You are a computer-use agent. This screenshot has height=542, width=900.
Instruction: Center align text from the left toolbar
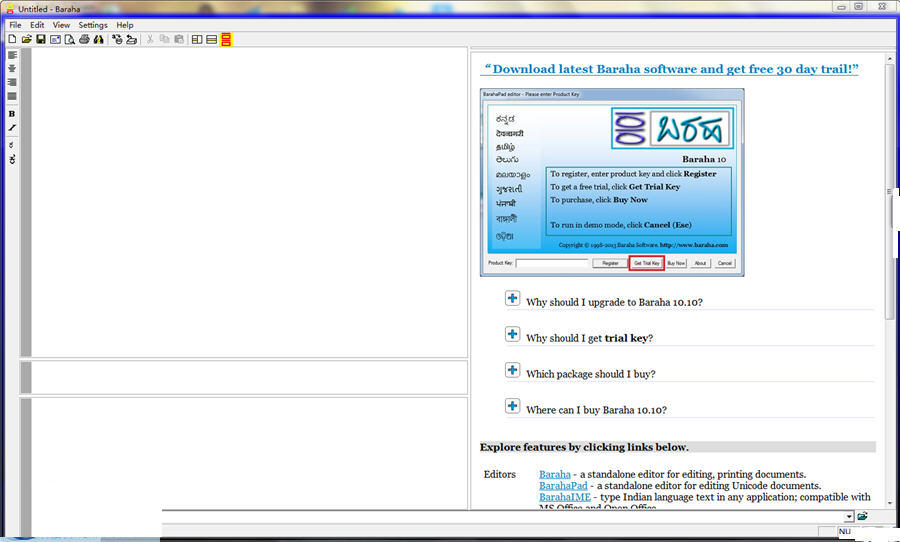pos(12,69)
